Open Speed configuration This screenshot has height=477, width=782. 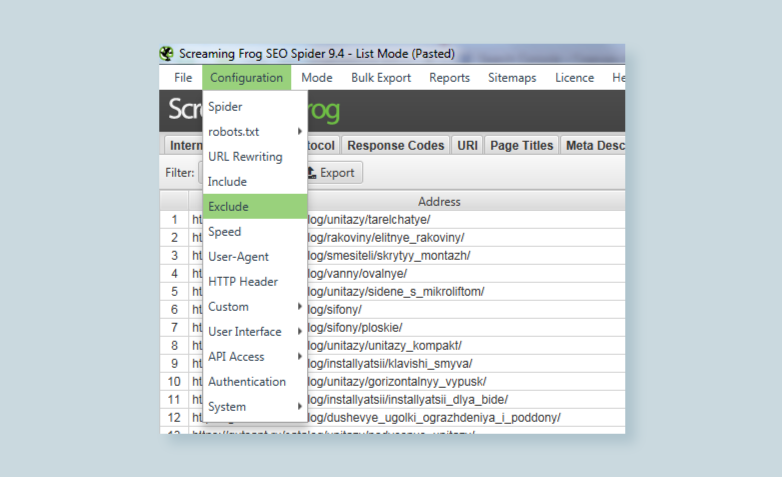(x=255, y=232)
